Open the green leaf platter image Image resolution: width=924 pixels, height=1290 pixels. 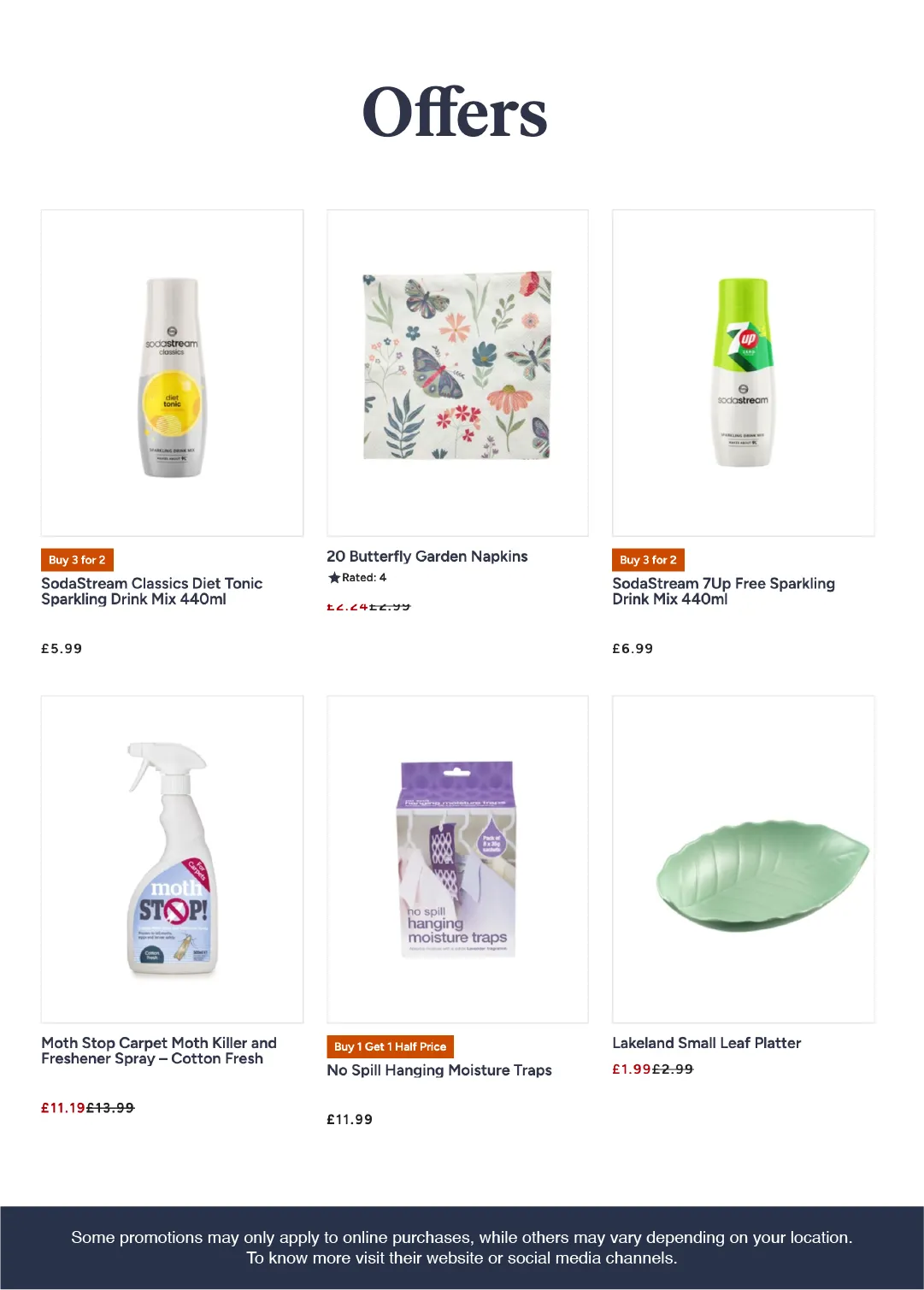tap(743, 858)
